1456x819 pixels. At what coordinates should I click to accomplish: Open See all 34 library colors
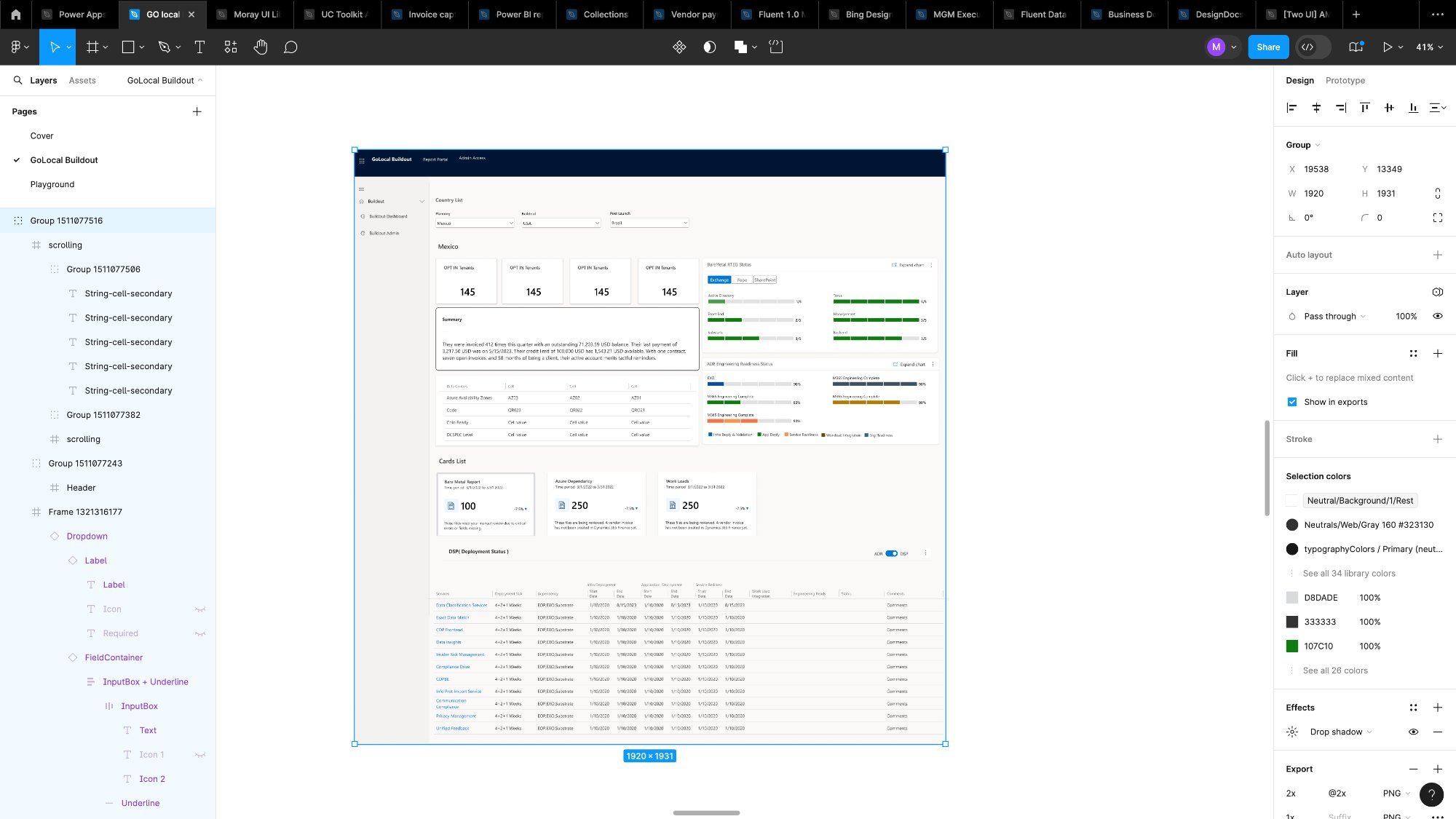point(1348,573)
